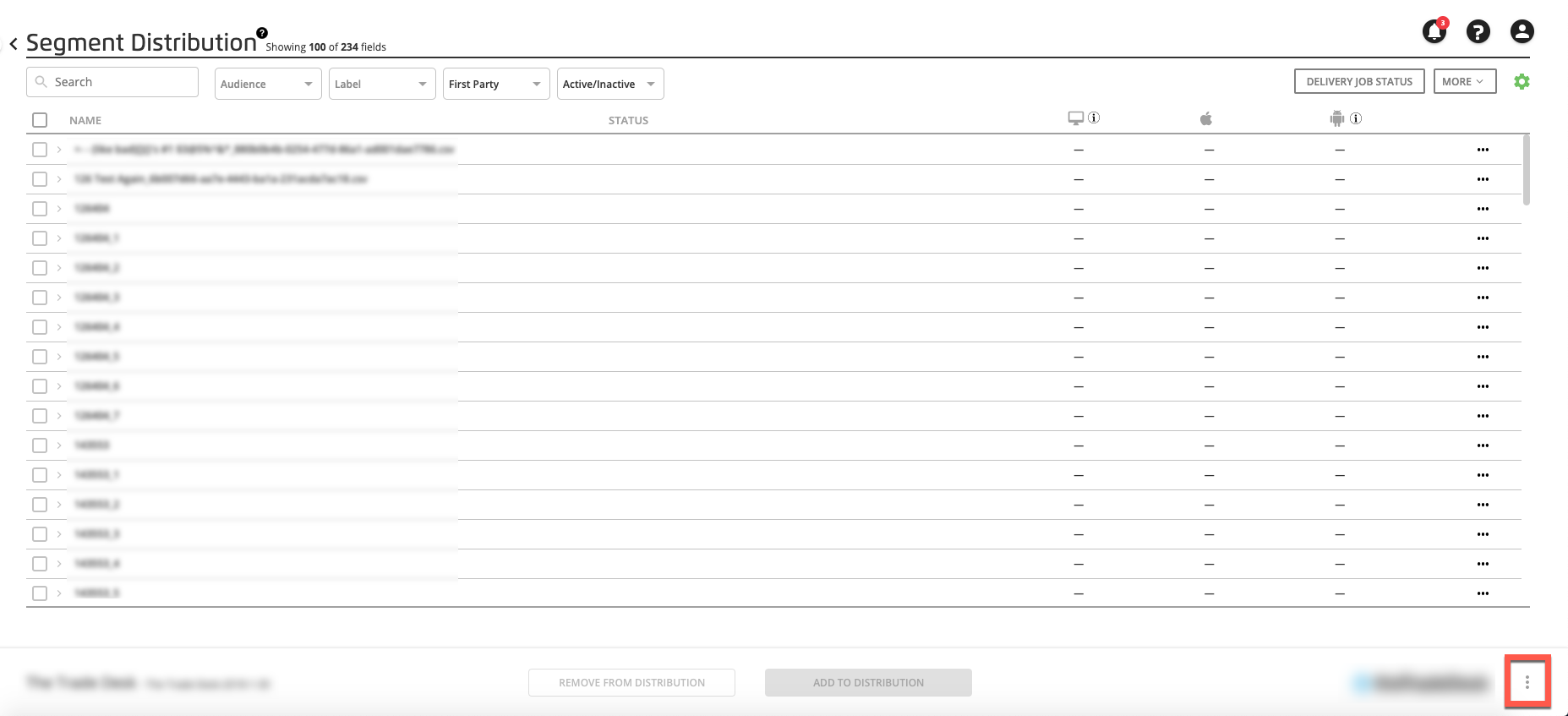Open the user account menu

1522,31
